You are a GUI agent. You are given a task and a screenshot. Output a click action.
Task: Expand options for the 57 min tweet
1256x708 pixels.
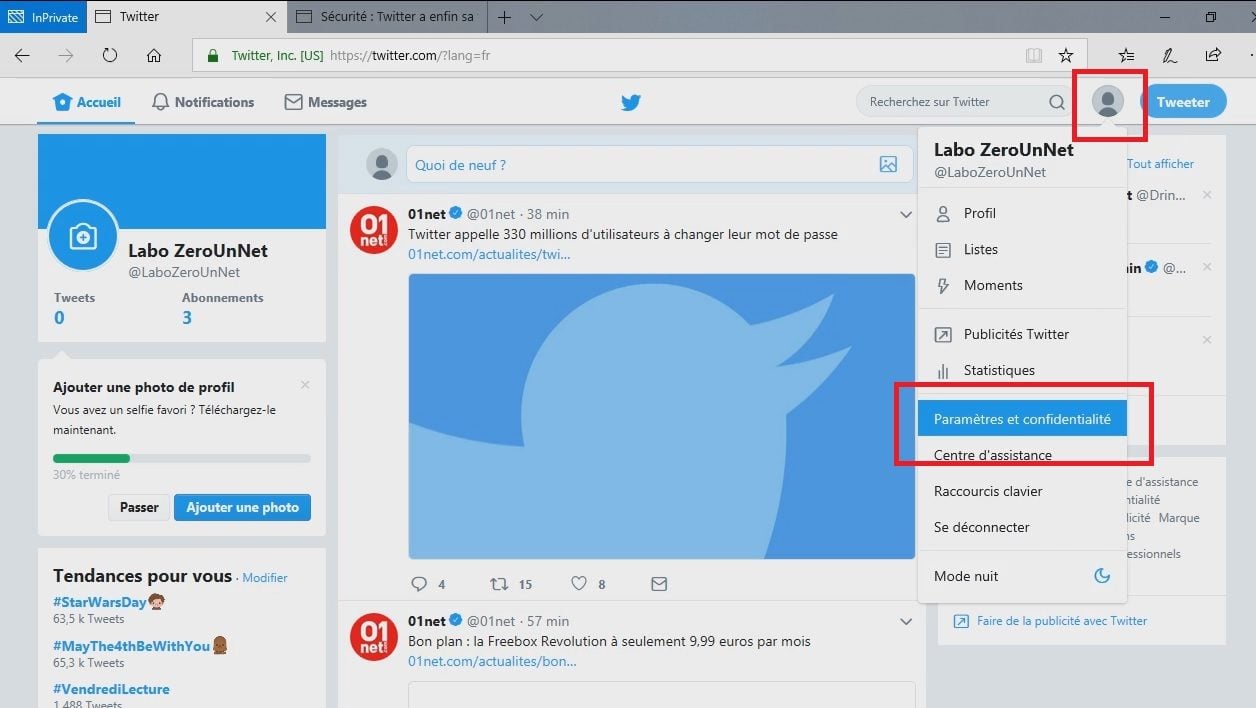pyautogui.click(x=906, y=622)
